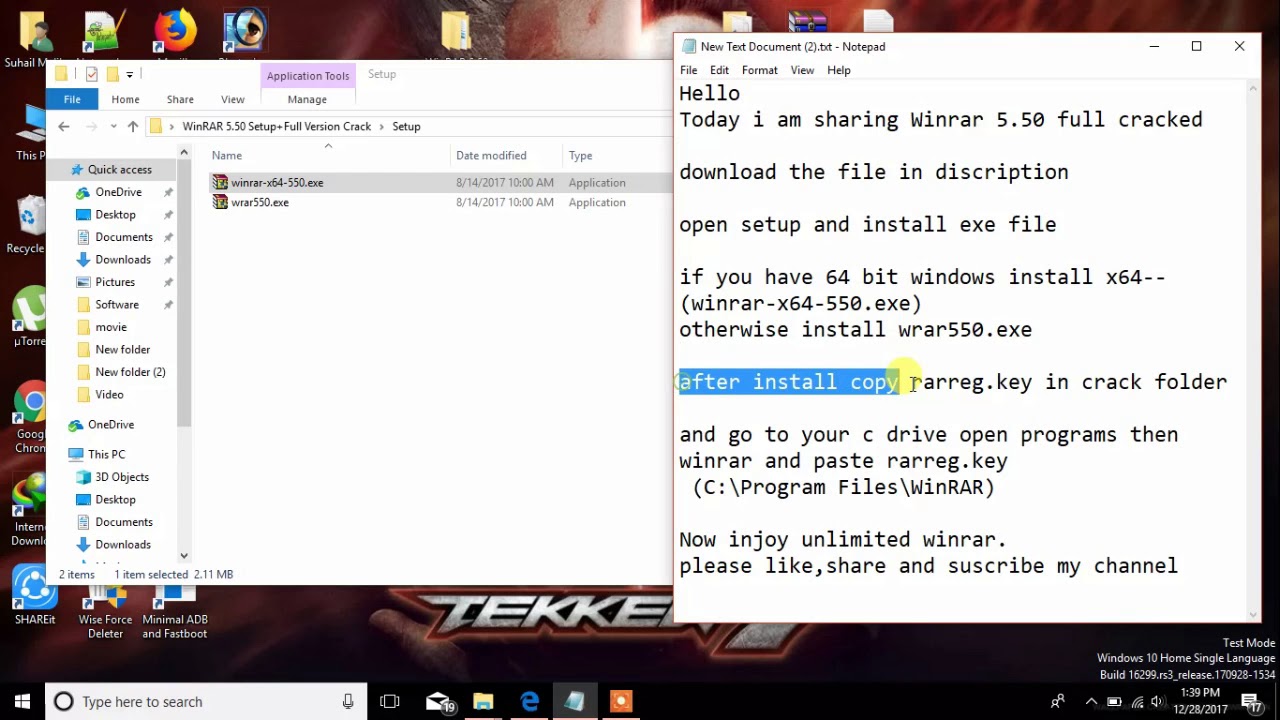Open pinned Desktop under Quick access
This screenshot has height=720, width=1280.
[x=115, y=214]
